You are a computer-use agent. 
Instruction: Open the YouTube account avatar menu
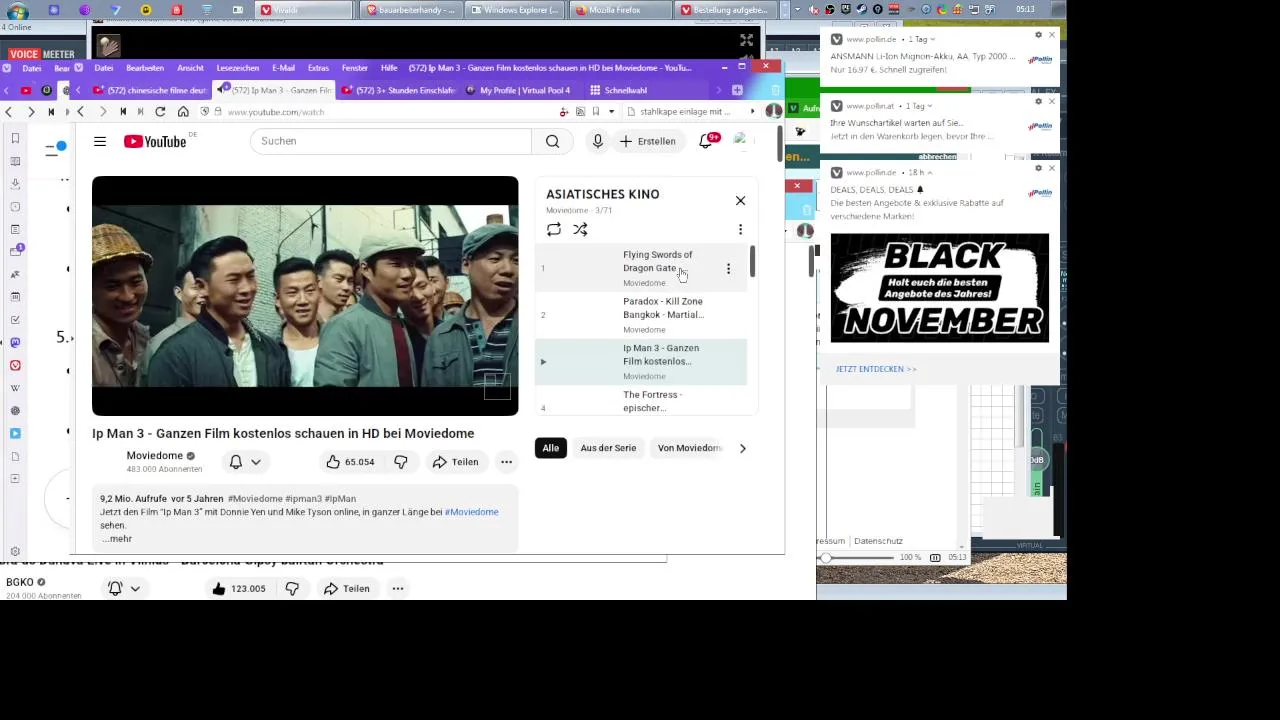point(740,141)
